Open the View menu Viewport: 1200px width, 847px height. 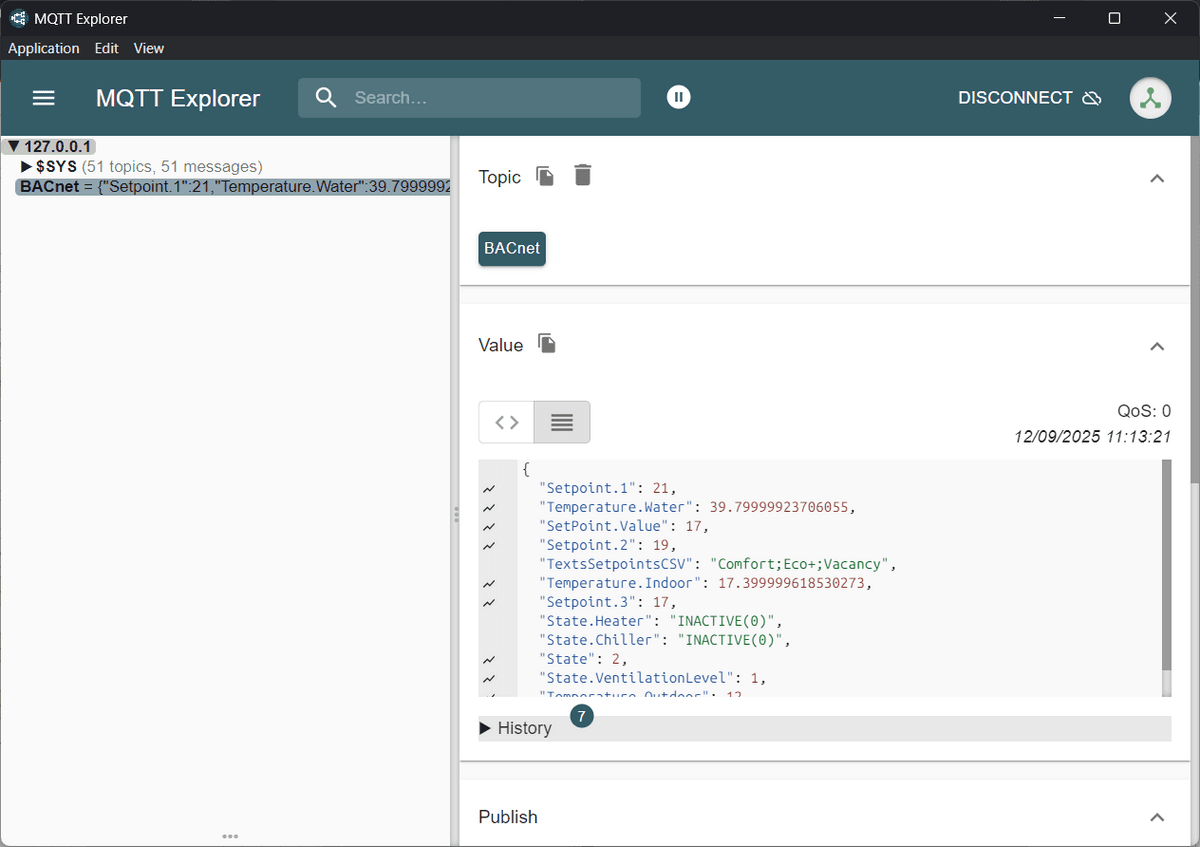(x=149, y=48)
